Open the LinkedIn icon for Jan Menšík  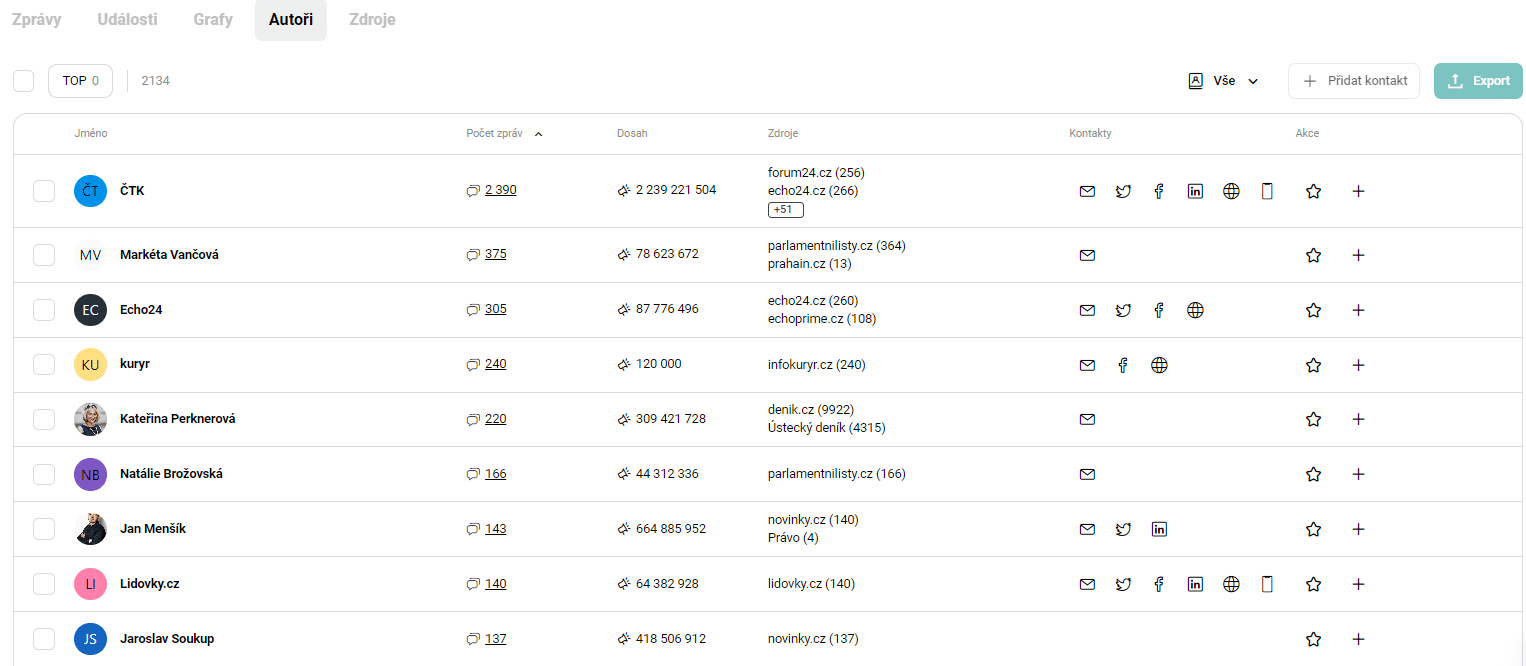[1159, 529]
